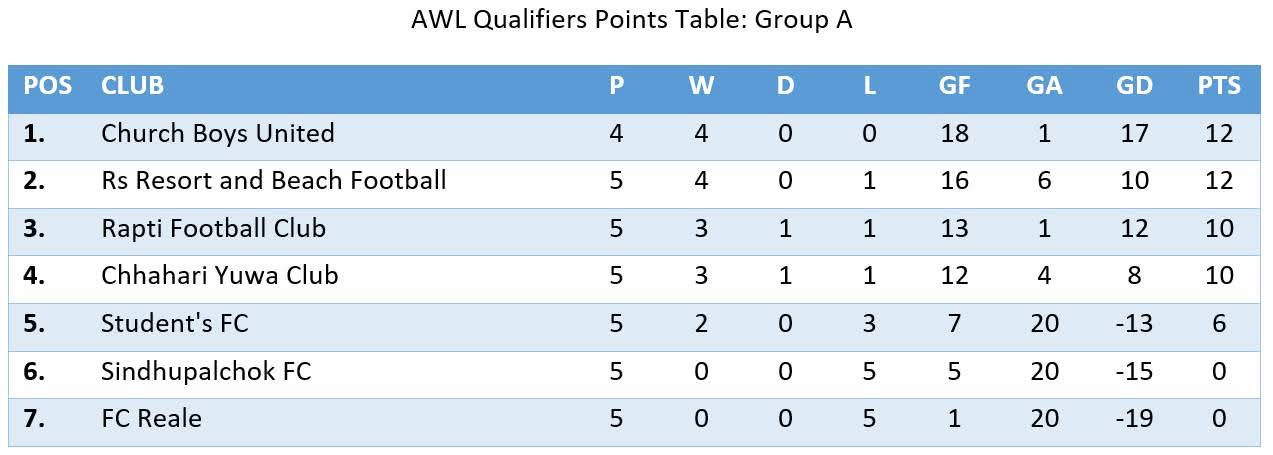
Task: Click Student's FC points value 6
Action: tap(1219, 323)
